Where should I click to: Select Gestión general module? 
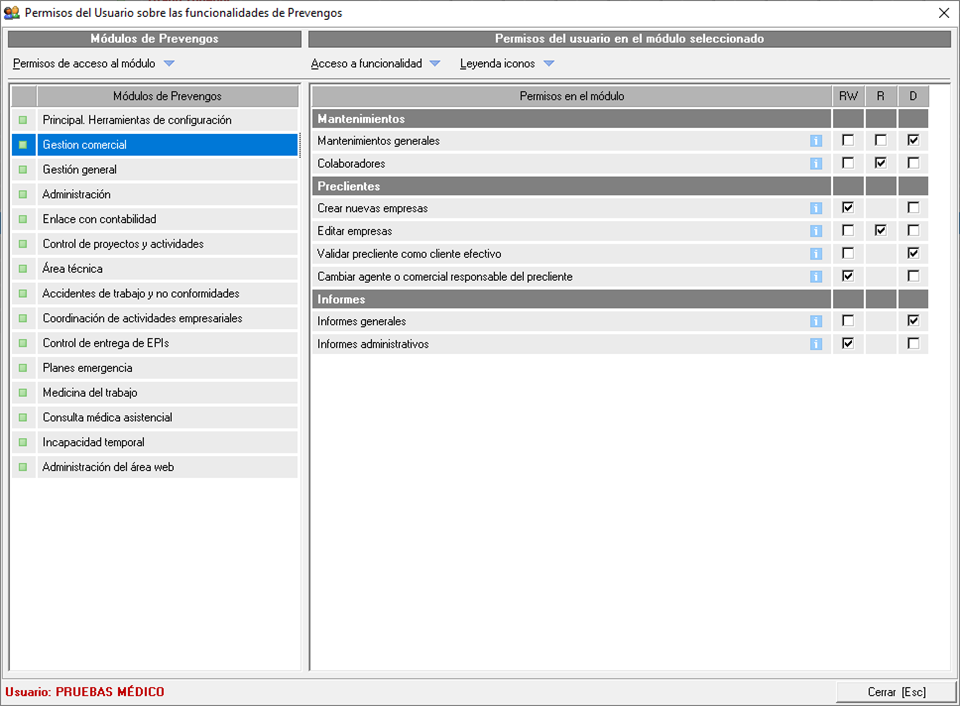click(80, 170)
